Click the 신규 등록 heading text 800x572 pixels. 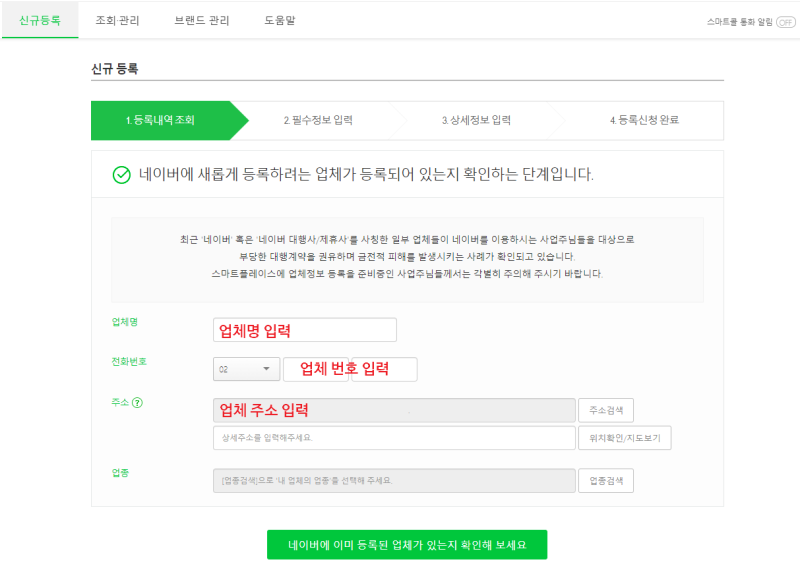tap(115, 69)
